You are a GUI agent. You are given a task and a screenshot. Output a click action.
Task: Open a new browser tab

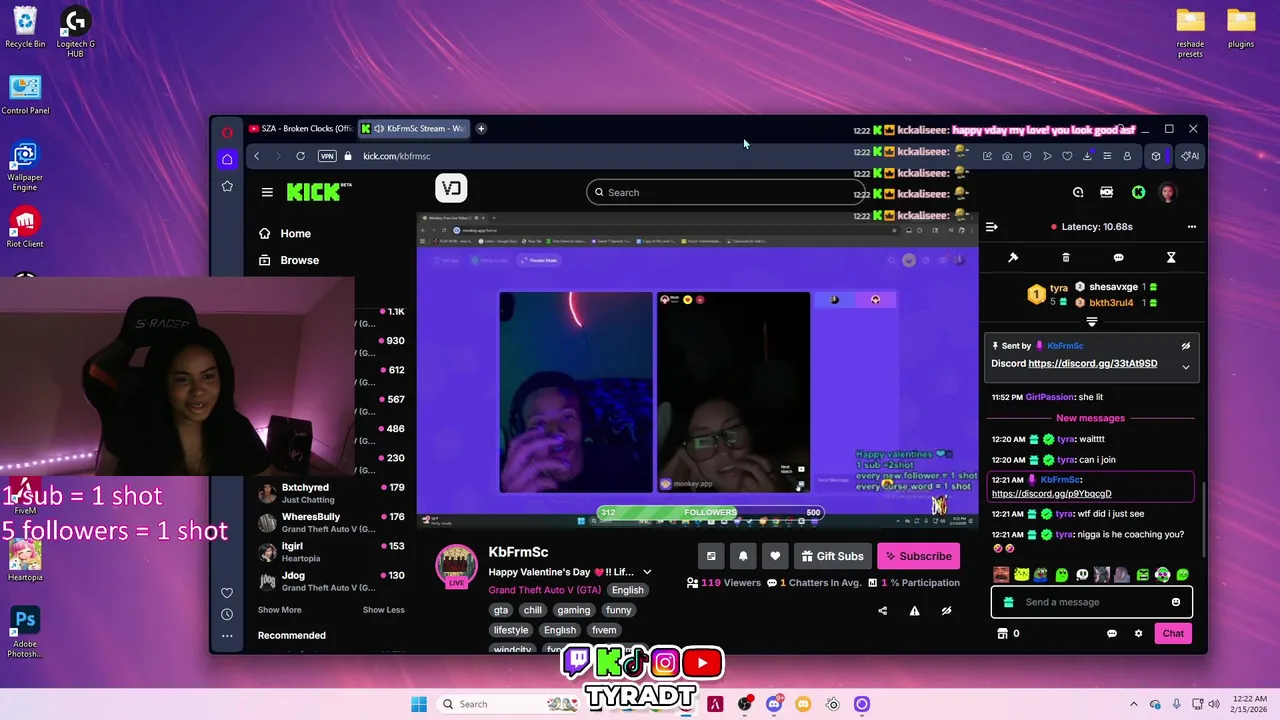click(x=481, y=128)
